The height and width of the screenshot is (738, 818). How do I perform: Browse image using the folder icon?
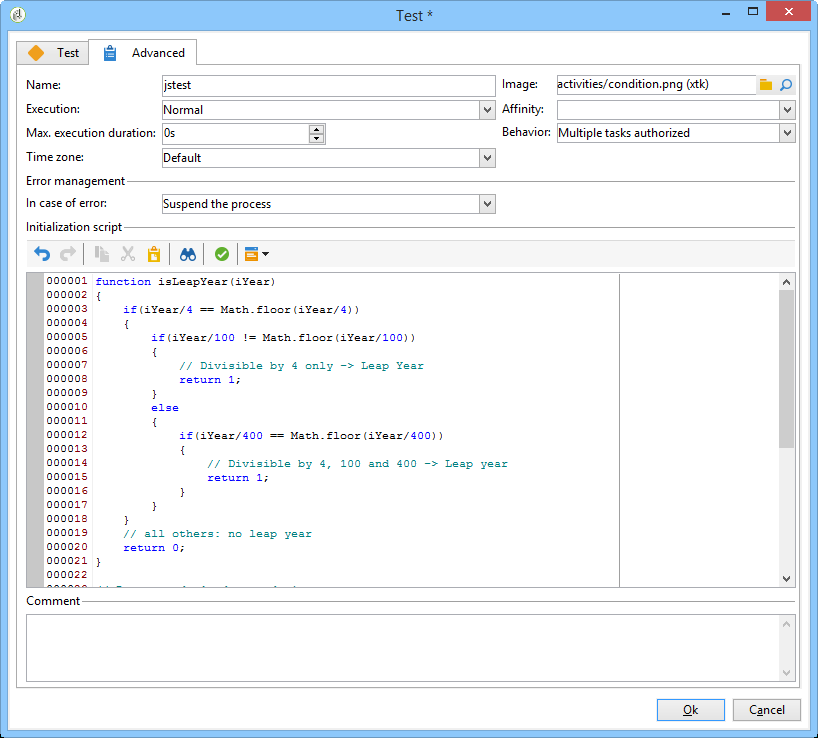click(x=766, y=85)
